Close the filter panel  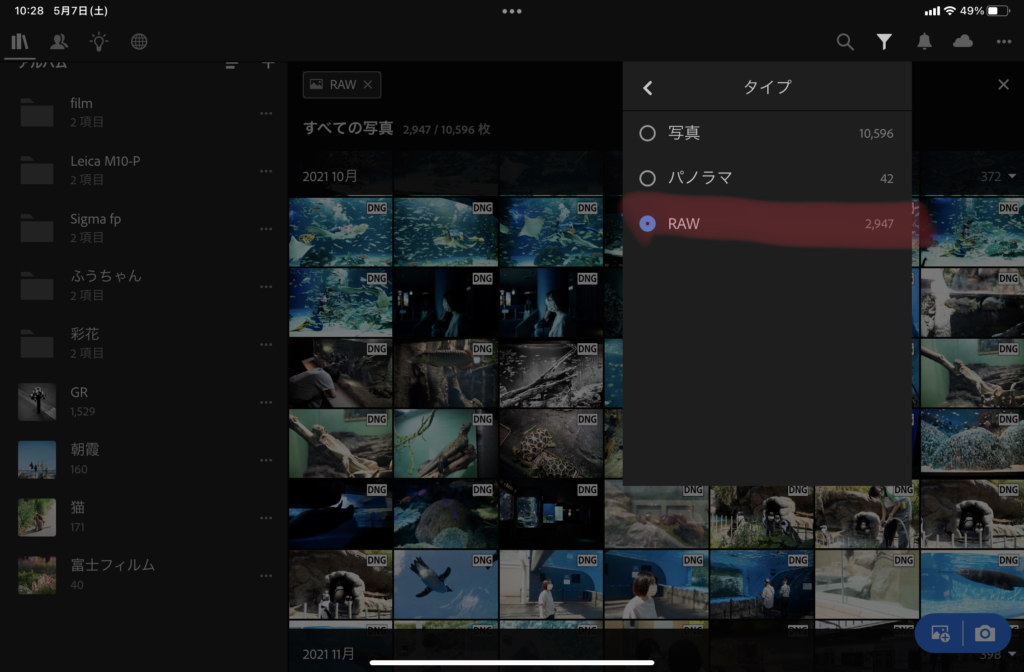coord(1003,85)
